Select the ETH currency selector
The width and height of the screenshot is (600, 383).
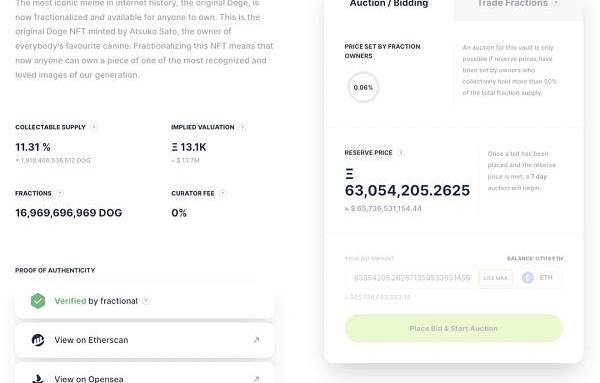pyautogui.click(x=538, y=278)
